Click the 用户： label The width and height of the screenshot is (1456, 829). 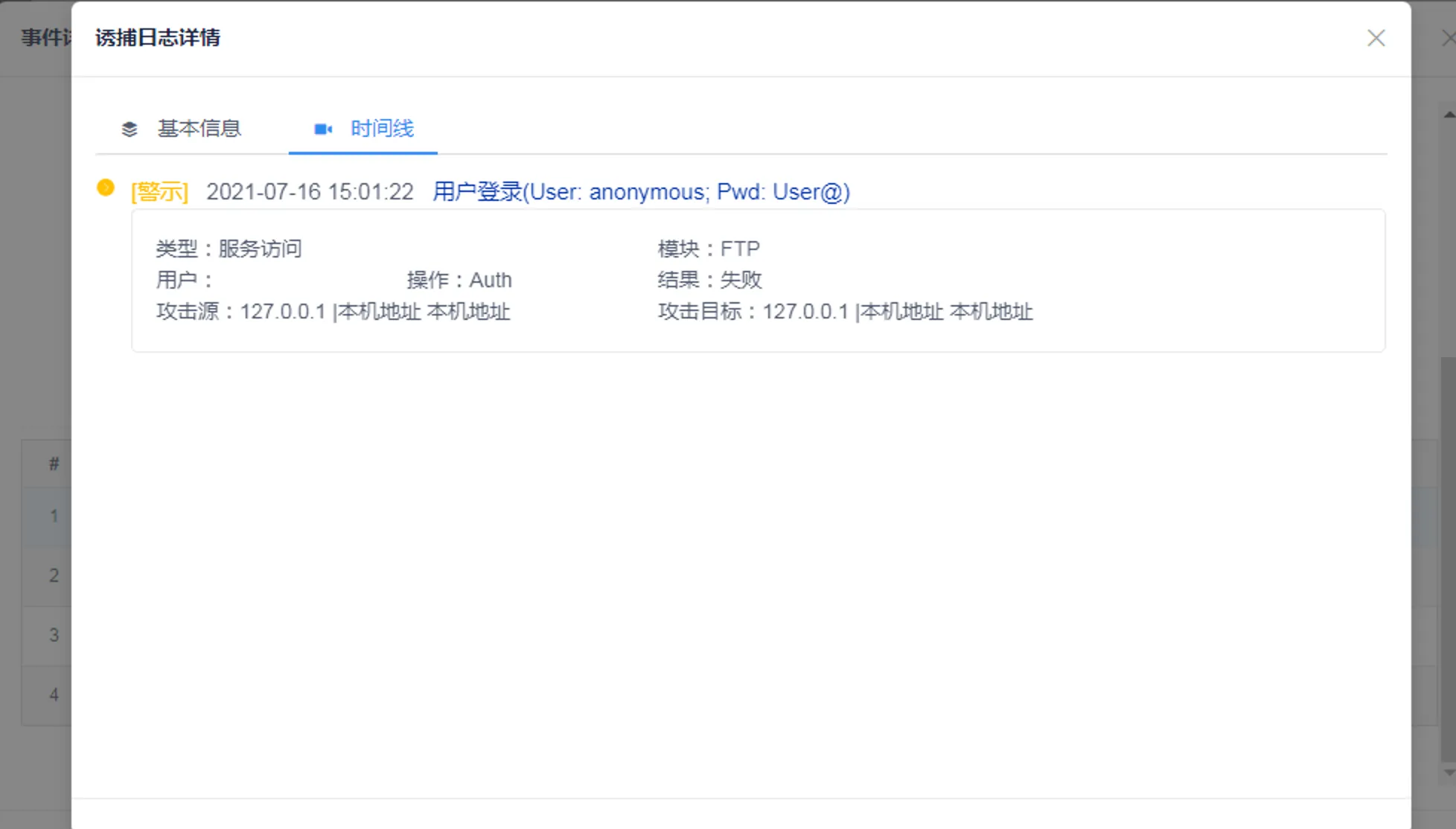(185, 280)
